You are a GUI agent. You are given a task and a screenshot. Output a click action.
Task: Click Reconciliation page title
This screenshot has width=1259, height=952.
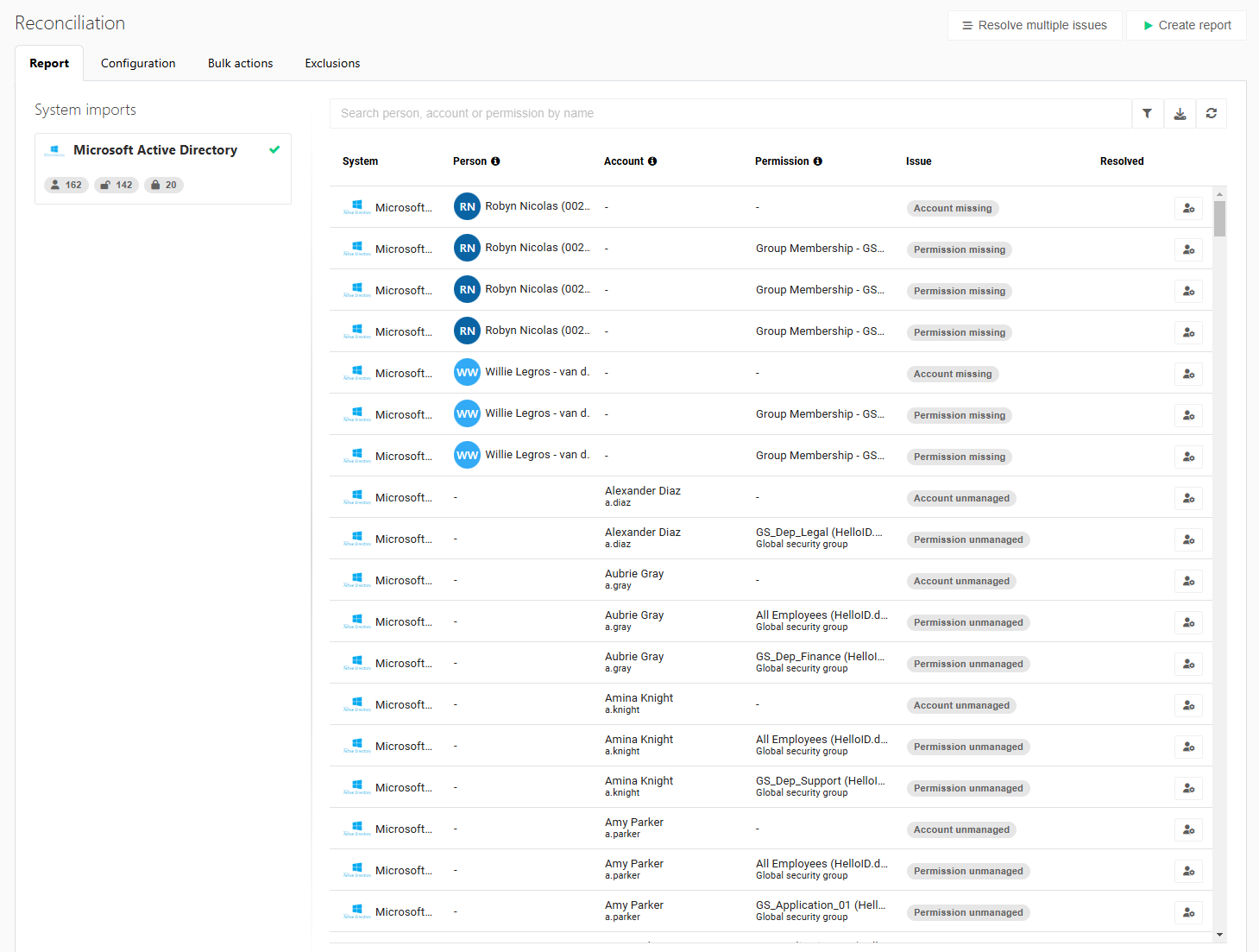(x=70, y=23)
